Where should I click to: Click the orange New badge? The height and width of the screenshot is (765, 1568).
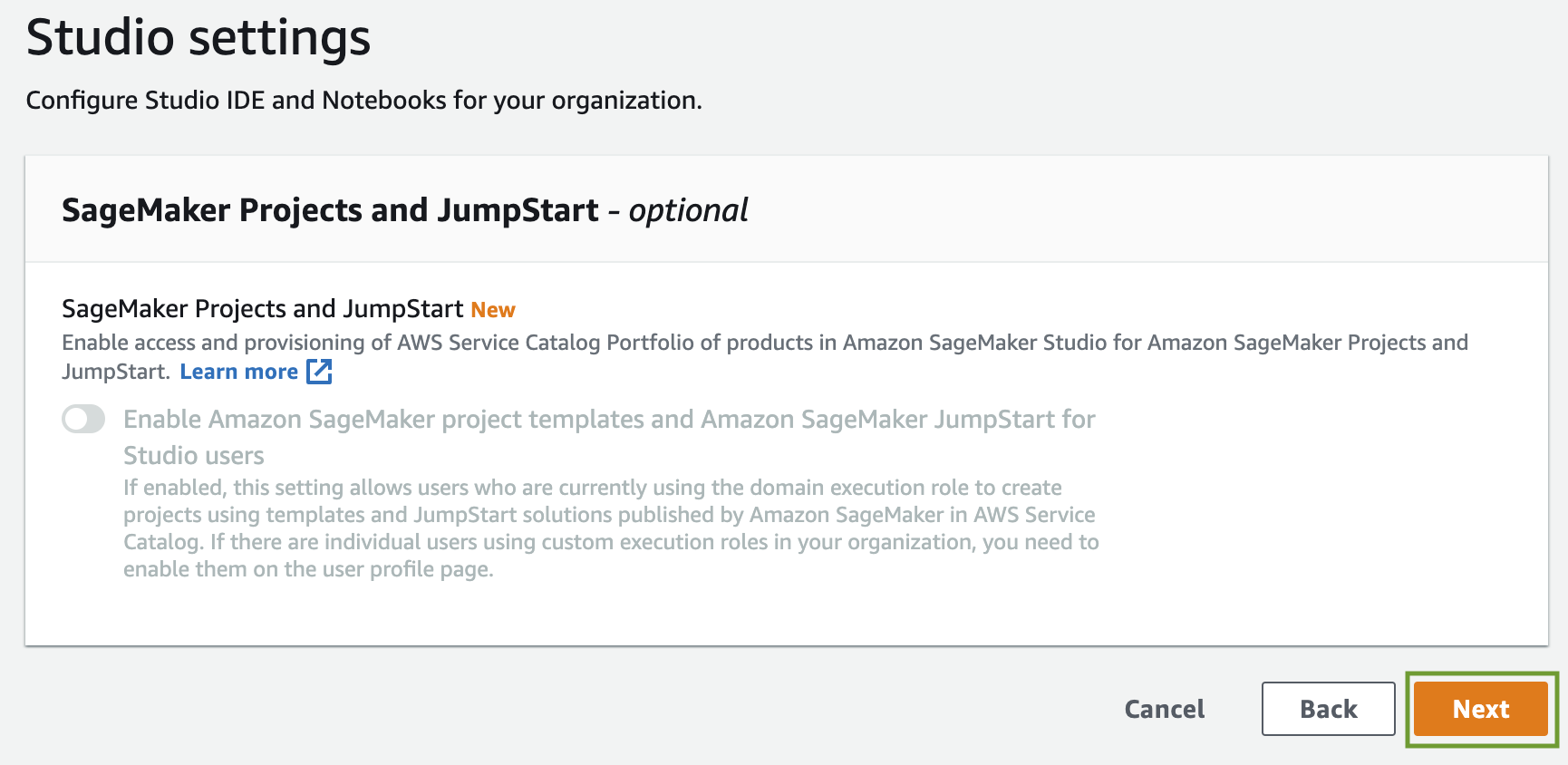point(493,310)
